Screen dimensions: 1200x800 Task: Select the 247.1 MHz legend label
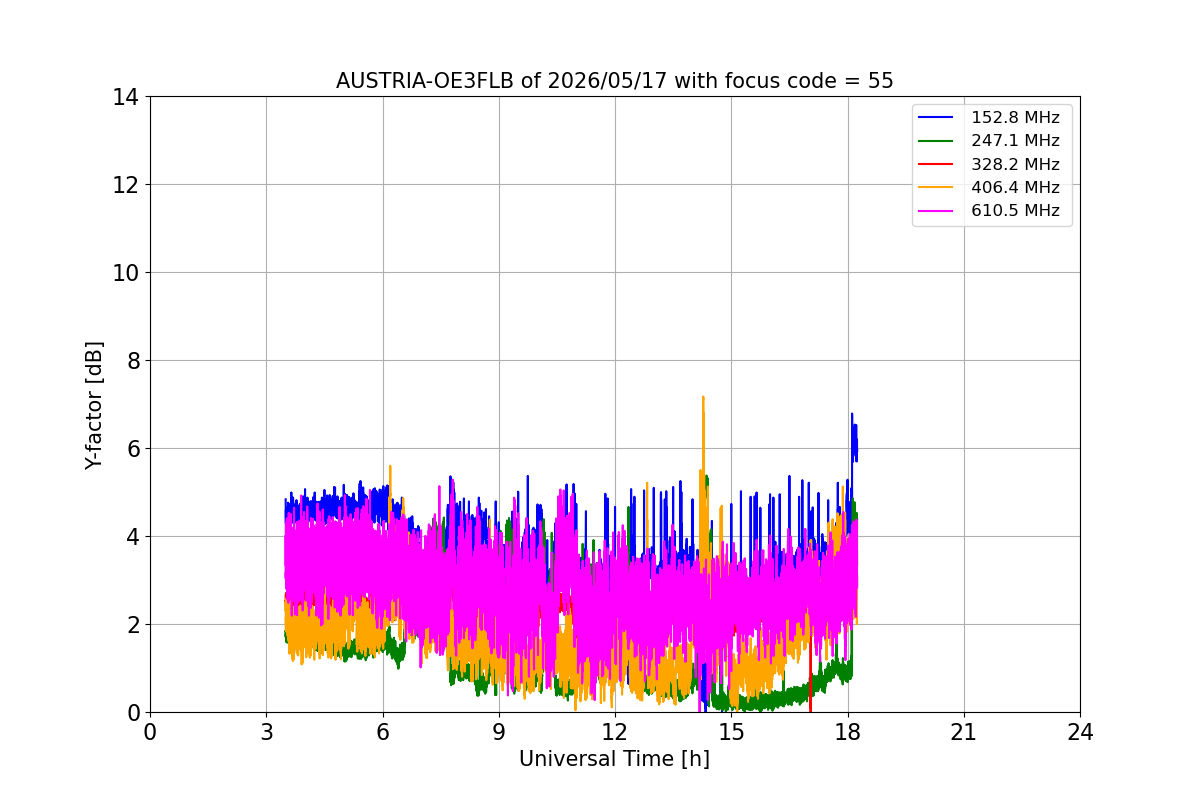tap(1015, 141)
